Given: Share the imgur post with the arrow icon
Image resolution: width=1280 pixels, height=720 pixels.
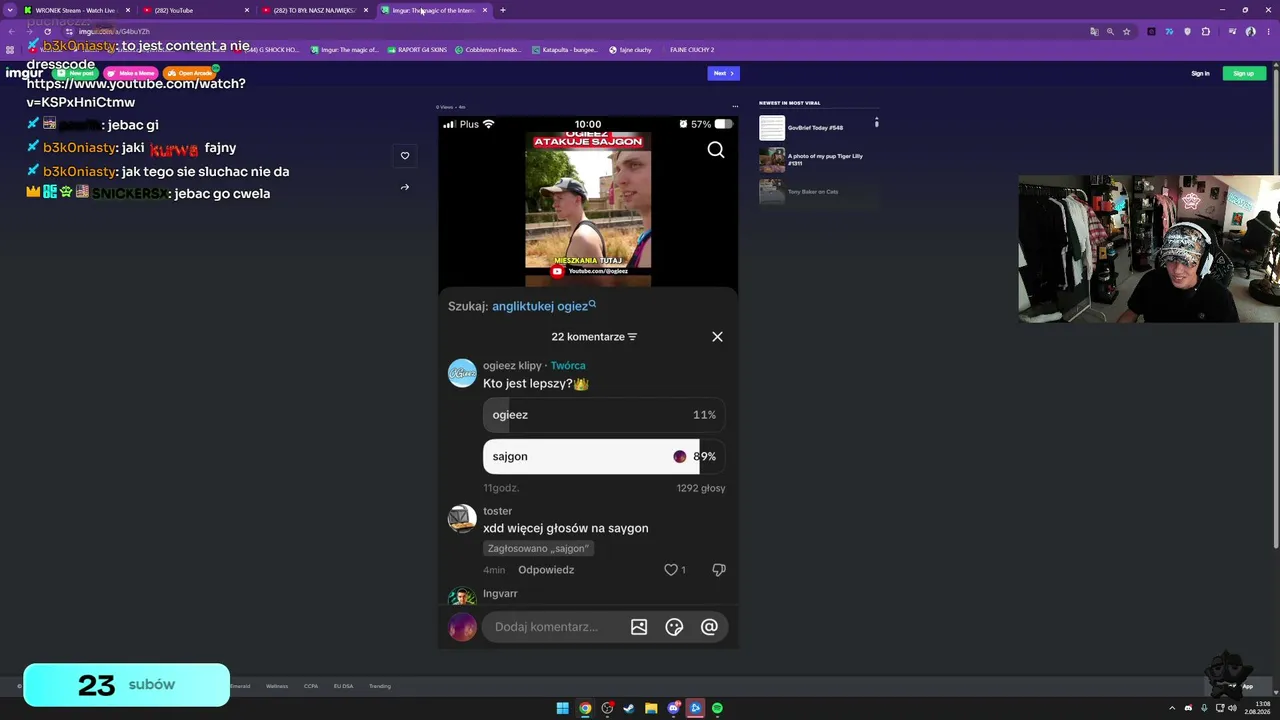Looking at the screenshot, I should click(x=405, y=187).
